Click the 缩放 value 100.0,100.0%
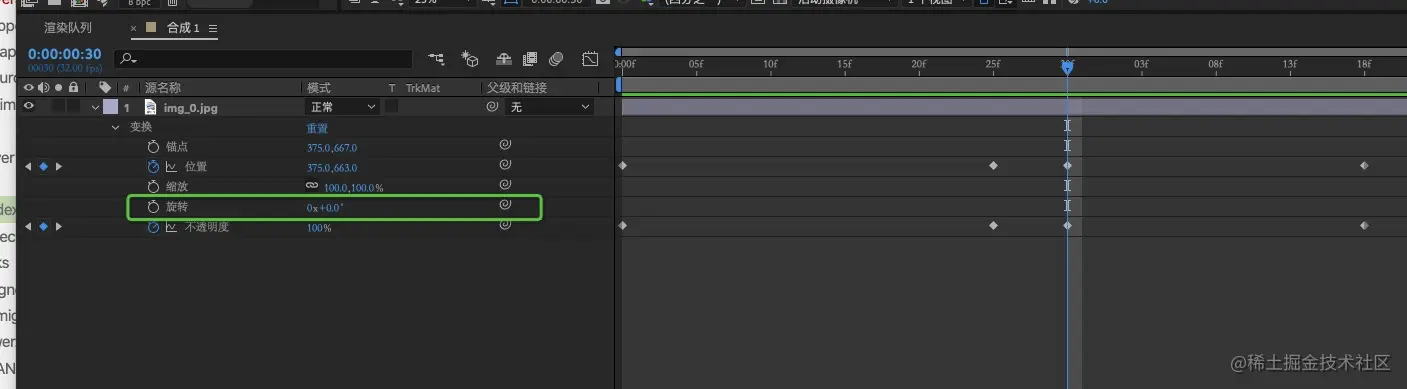Screen dimensions: 1407x389 click(x=353, y=188)
